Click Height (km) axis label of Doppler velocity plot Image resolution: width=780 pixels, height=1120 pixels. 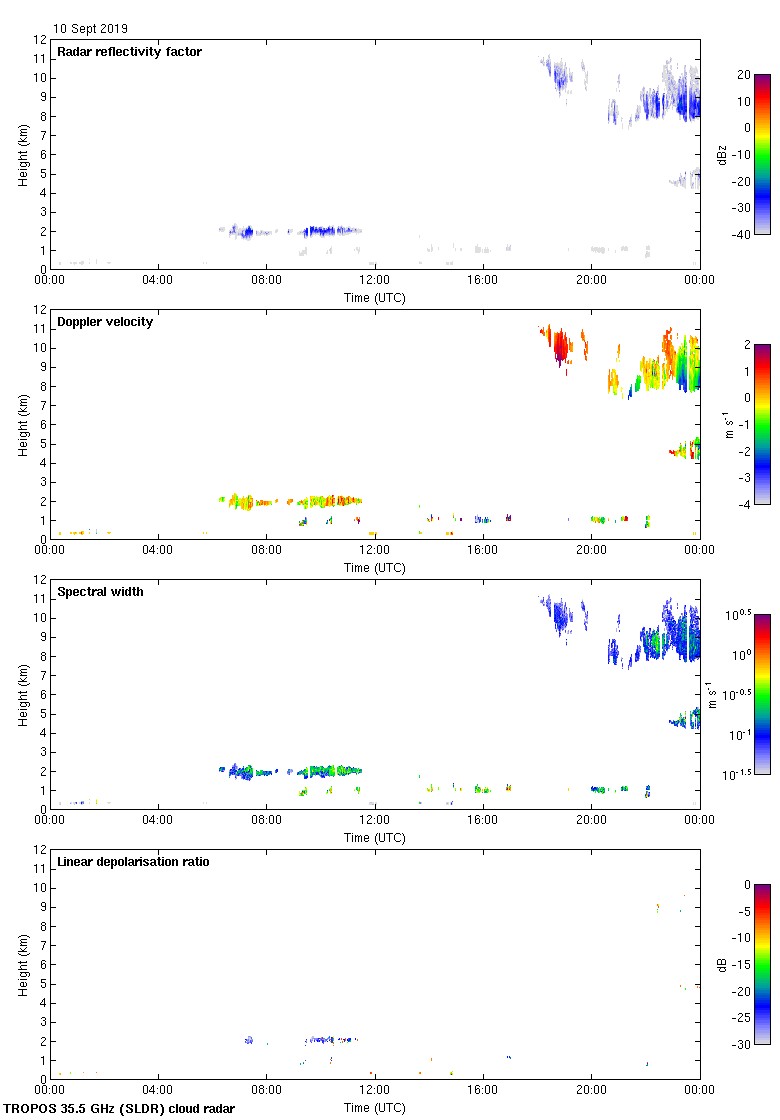(22, 424)
